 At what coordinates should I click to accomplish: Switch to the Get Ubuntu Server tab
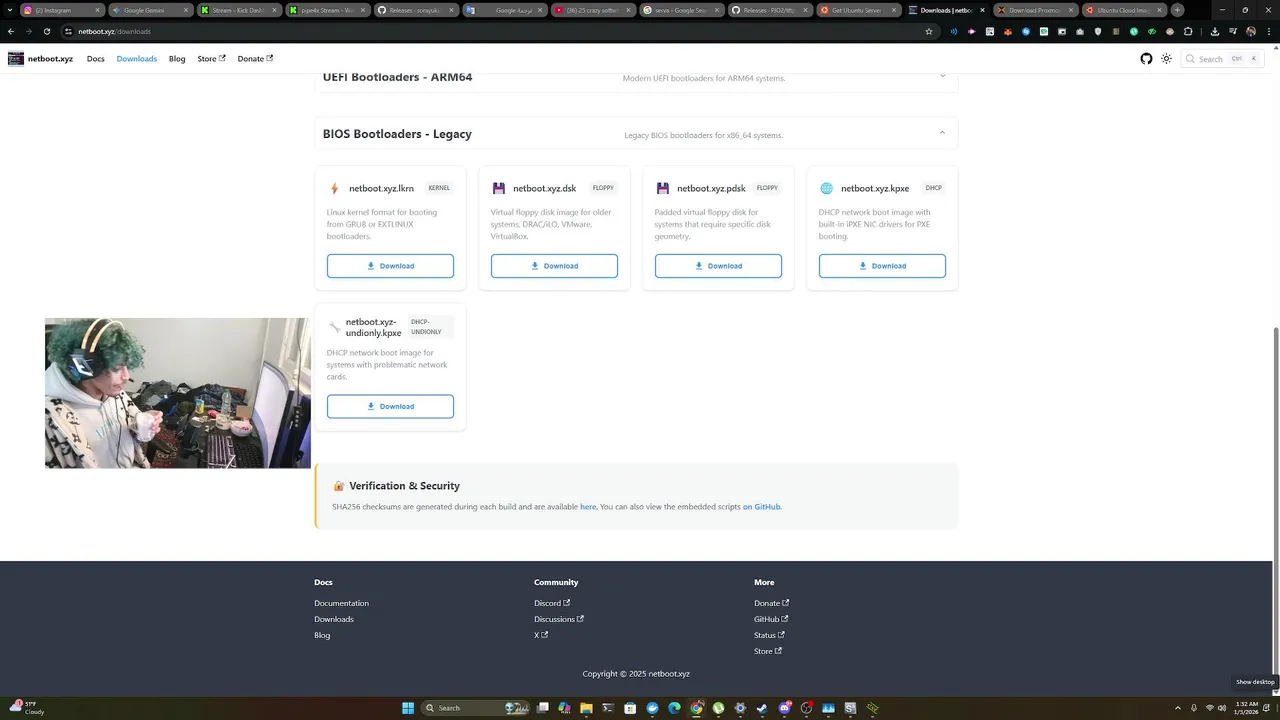point(858,10)
